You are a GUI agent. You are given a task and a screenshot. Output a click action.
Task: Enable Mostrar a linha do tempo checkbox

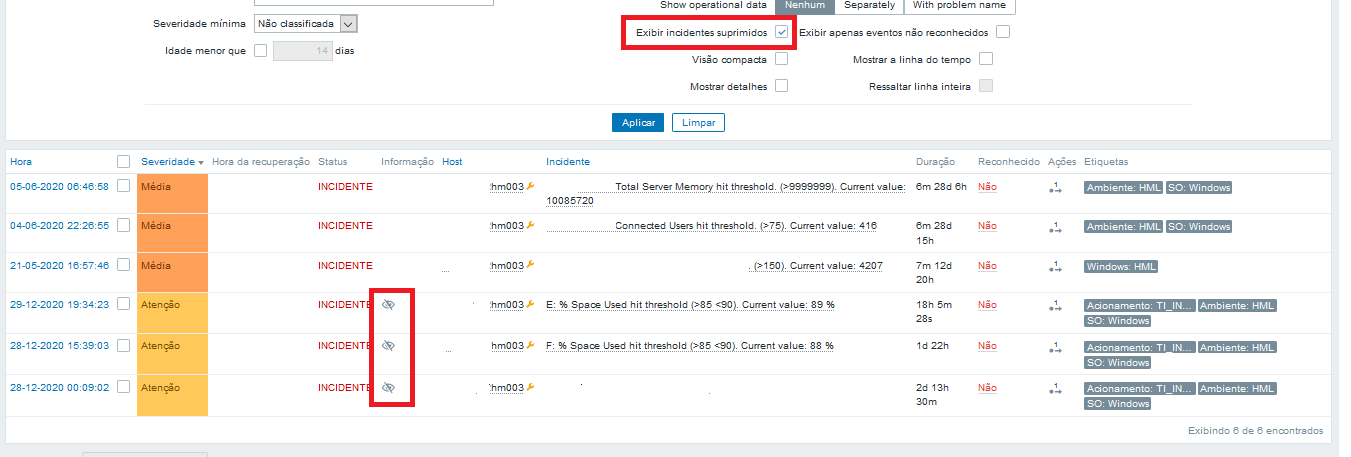coord(986,59)
